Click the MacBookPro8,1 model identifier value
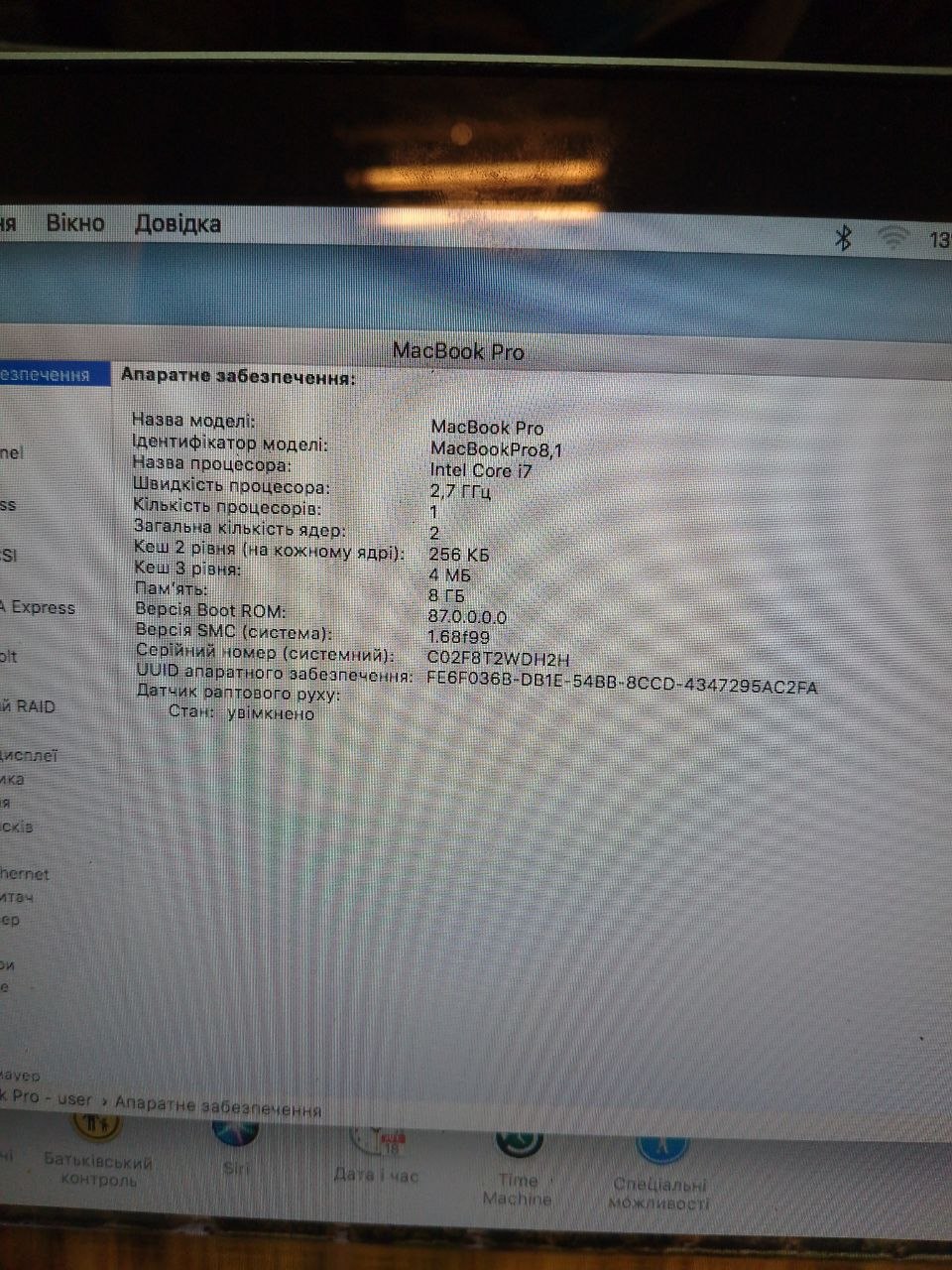 coord(496,449)
